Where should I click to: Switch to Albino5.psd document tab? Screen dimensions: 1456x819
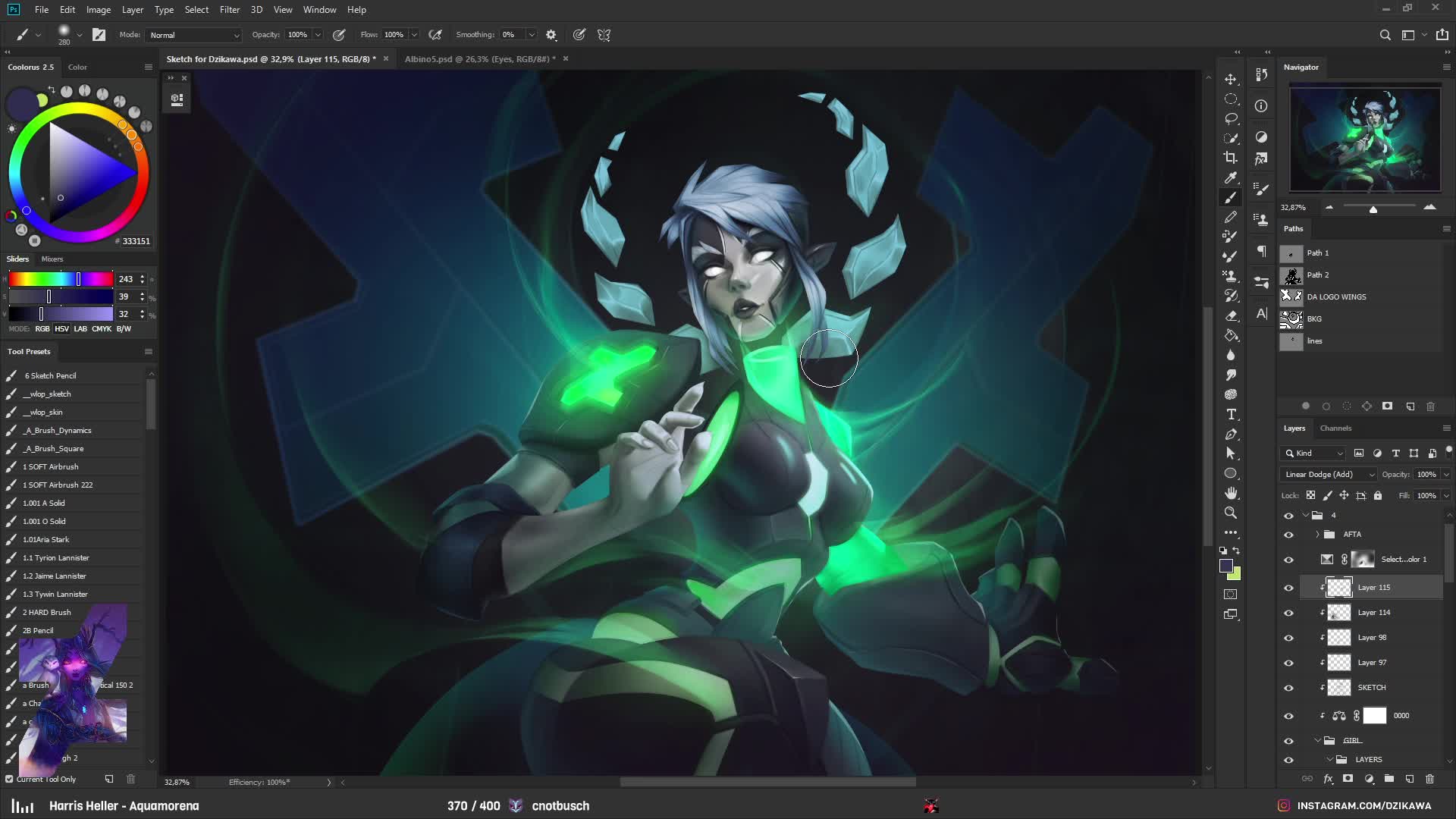(480, 59)
